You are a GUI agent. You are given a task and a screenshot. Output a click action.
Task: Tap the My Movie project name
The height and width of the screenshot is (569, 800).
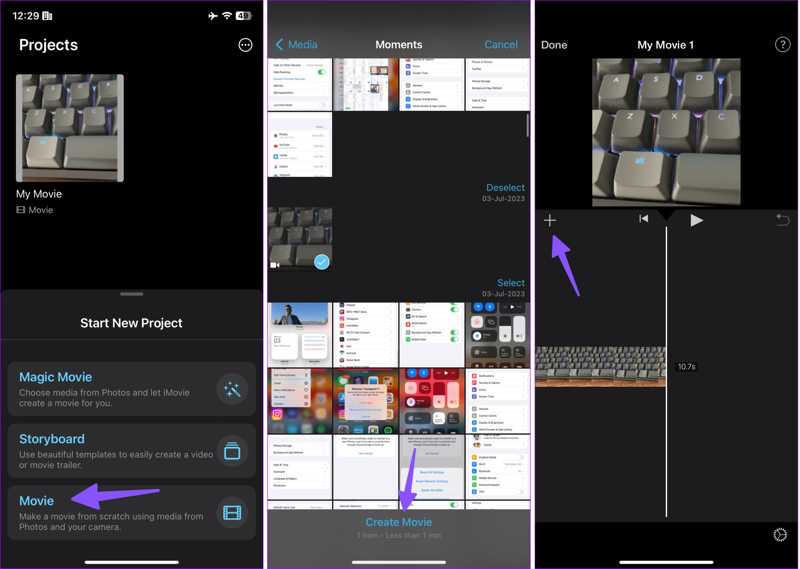coord(39,194)
